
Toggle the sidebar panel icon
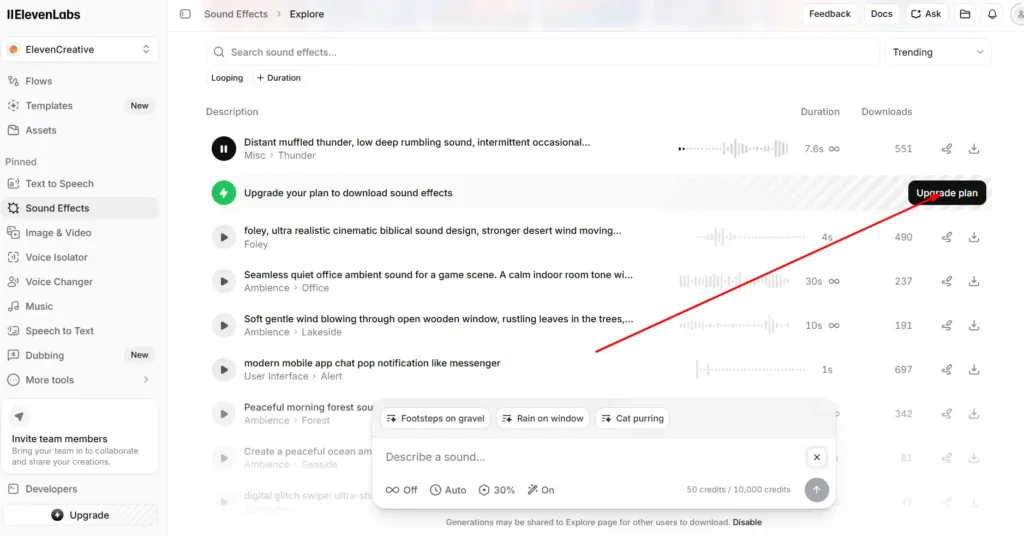(185, 14)
